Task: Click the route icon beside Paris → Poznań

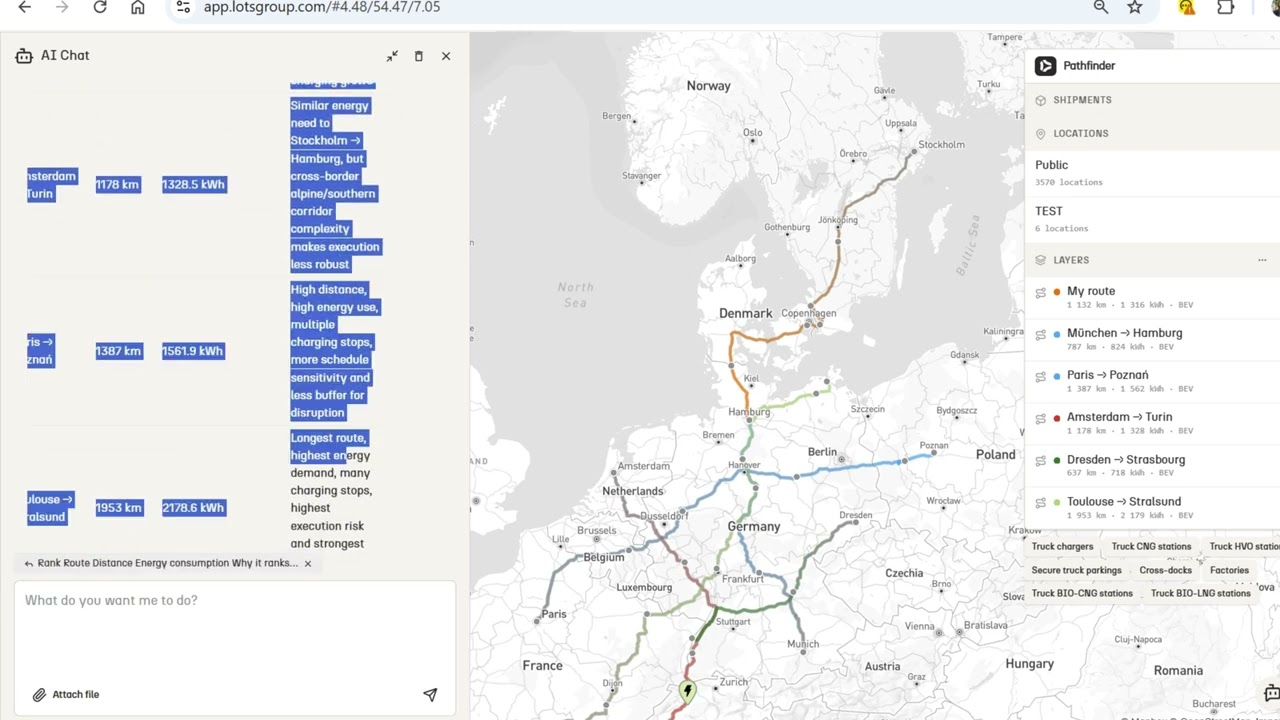Action: click(1040, 376)
